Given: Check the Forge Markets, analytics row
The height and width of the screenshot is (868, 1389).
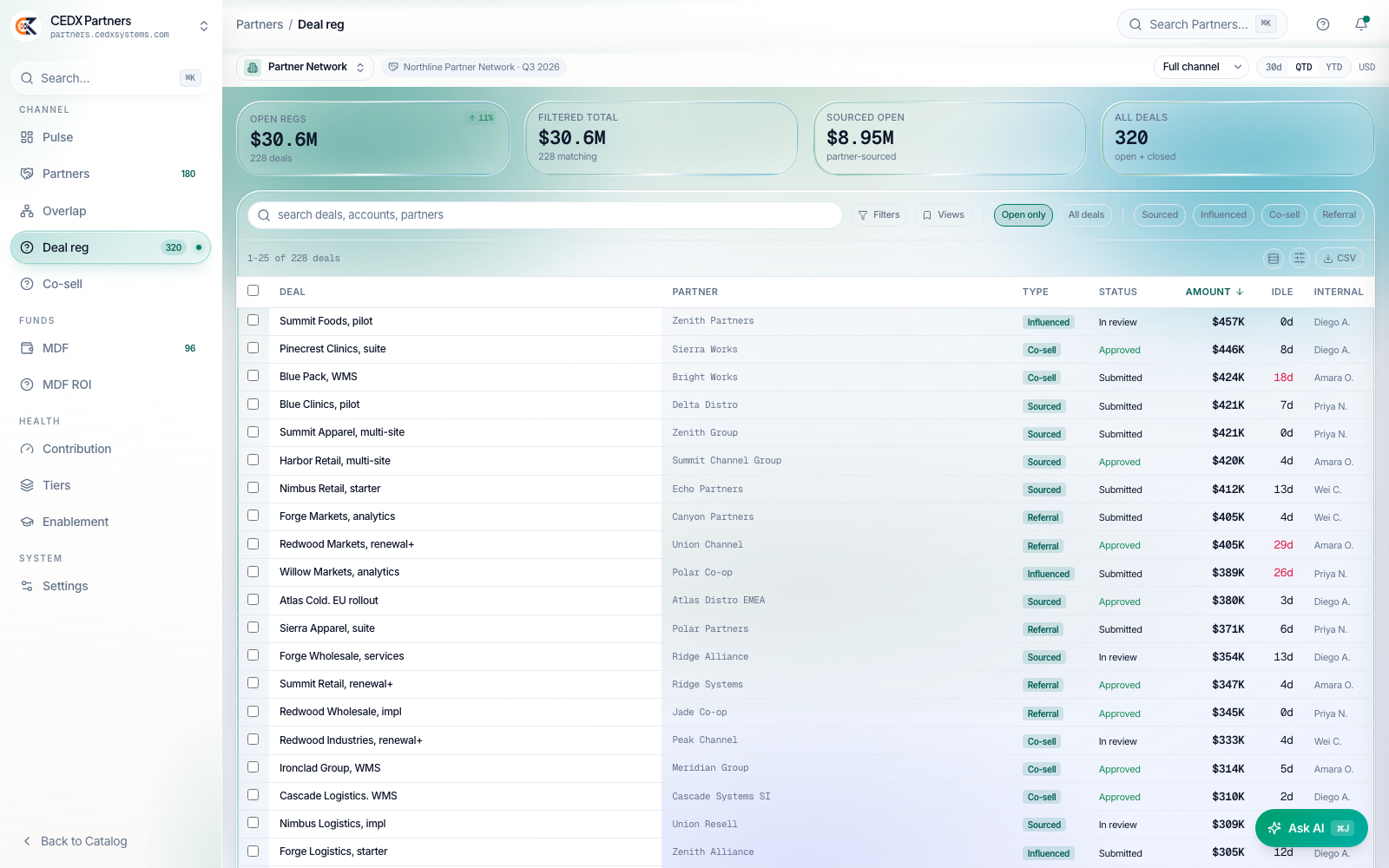Looking at the screenshot, I should (x=253, y=516).
